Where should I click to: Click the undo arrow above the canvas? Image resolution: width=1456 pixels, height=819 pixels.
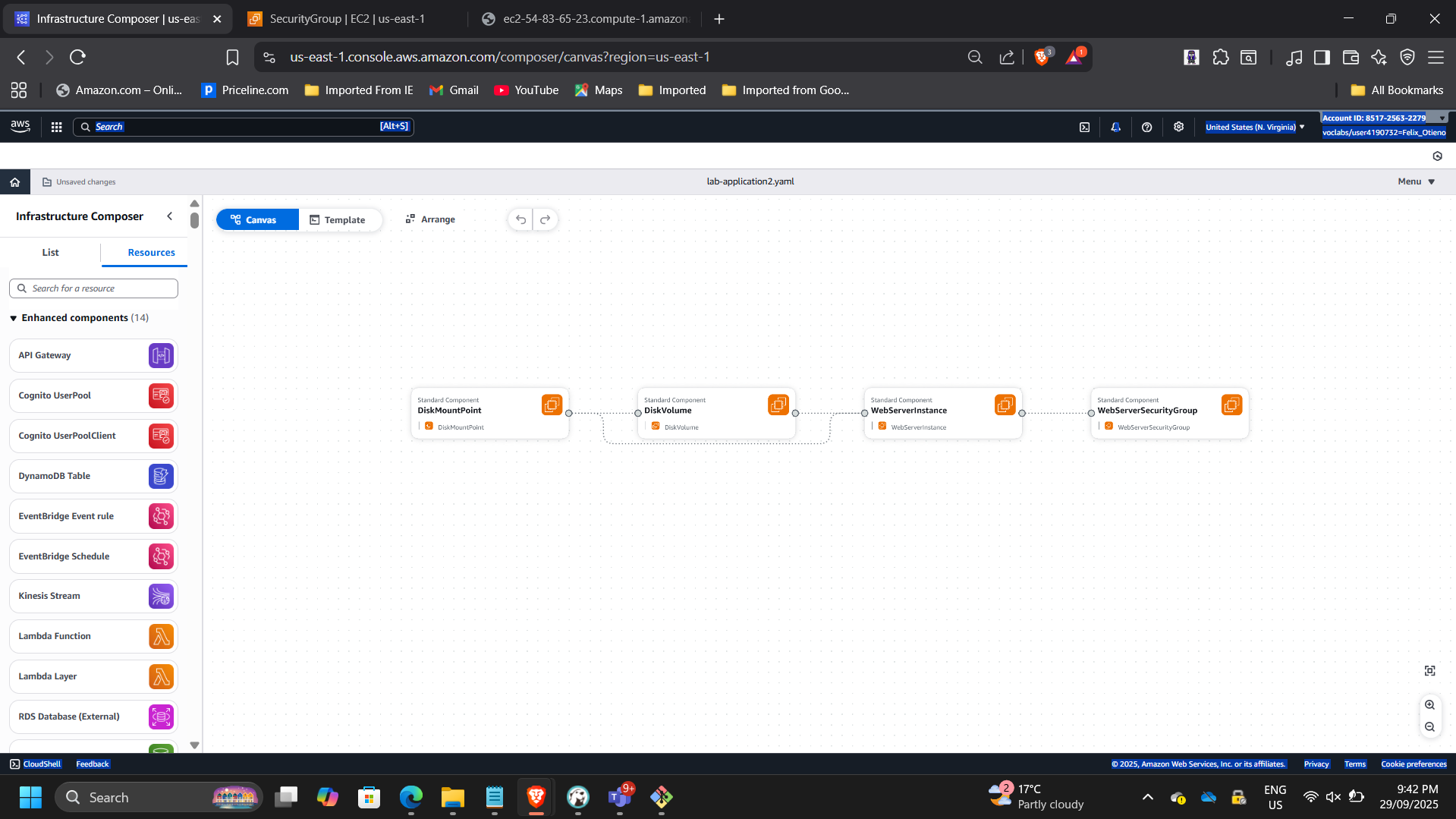click(x=520, y=219)
